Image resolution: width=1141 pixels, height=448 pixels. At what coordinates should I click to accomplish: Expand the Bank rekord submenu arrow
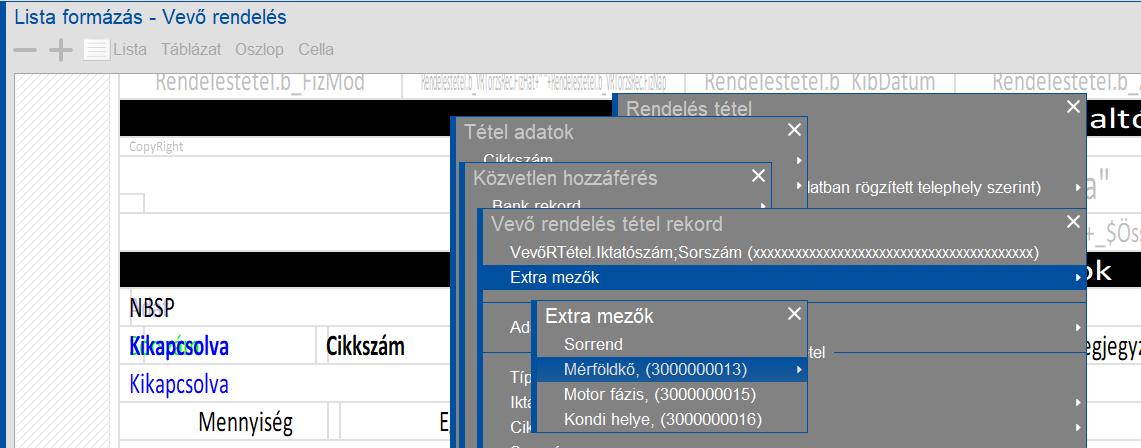(764, 205)
